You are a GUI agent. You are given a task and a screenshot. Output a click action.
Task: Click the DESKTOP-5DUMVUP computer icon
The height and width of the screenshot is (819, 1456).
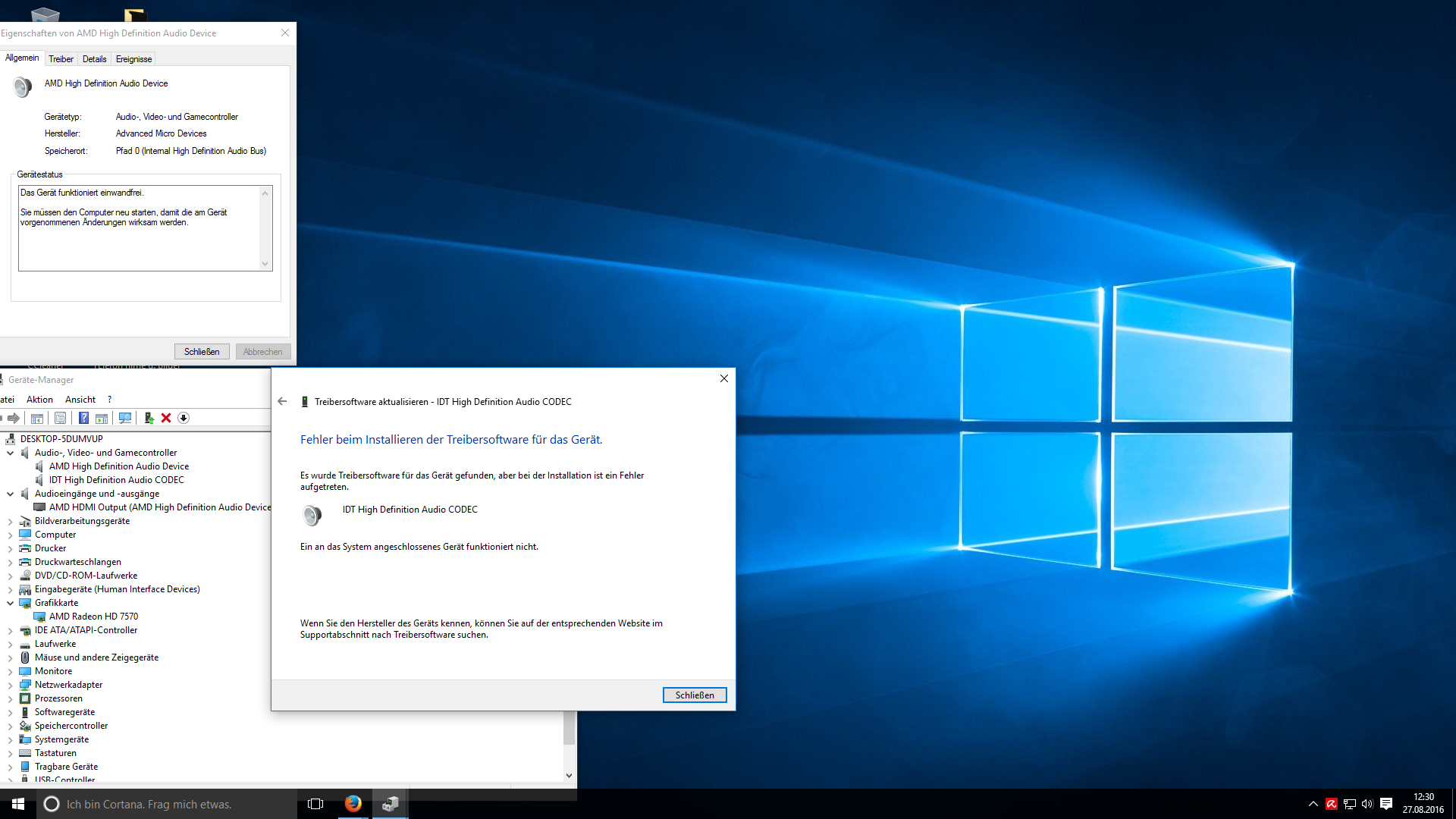pos(11,439)
